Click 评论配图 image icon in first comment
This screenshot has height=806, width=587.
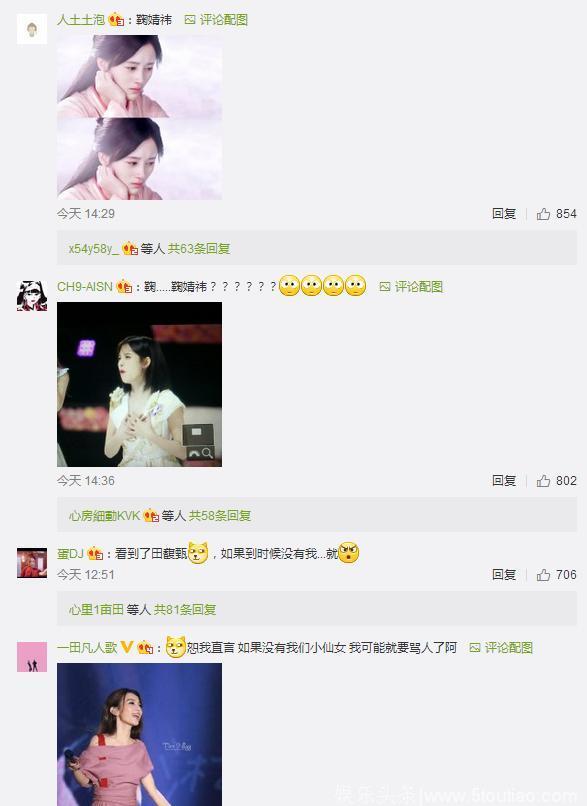(190, 20)
